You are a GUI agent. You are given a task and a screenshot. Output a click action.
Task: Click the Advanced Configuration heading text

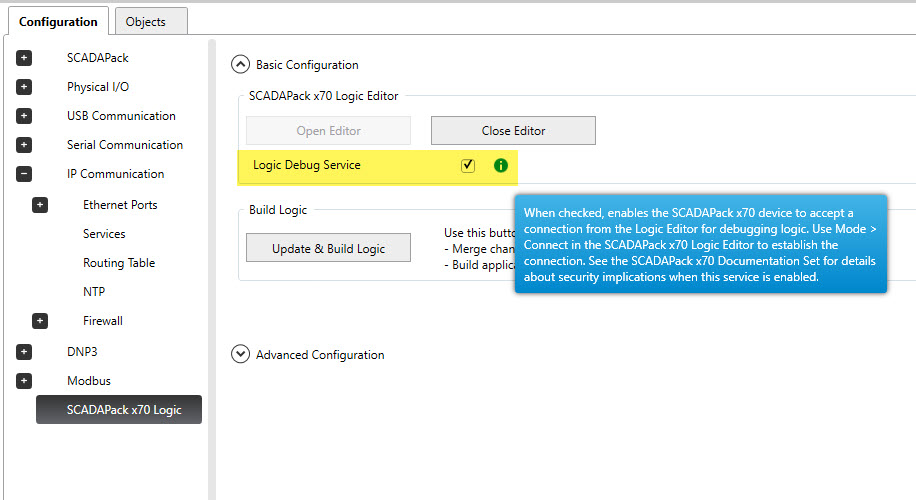(x=320, y=355)
